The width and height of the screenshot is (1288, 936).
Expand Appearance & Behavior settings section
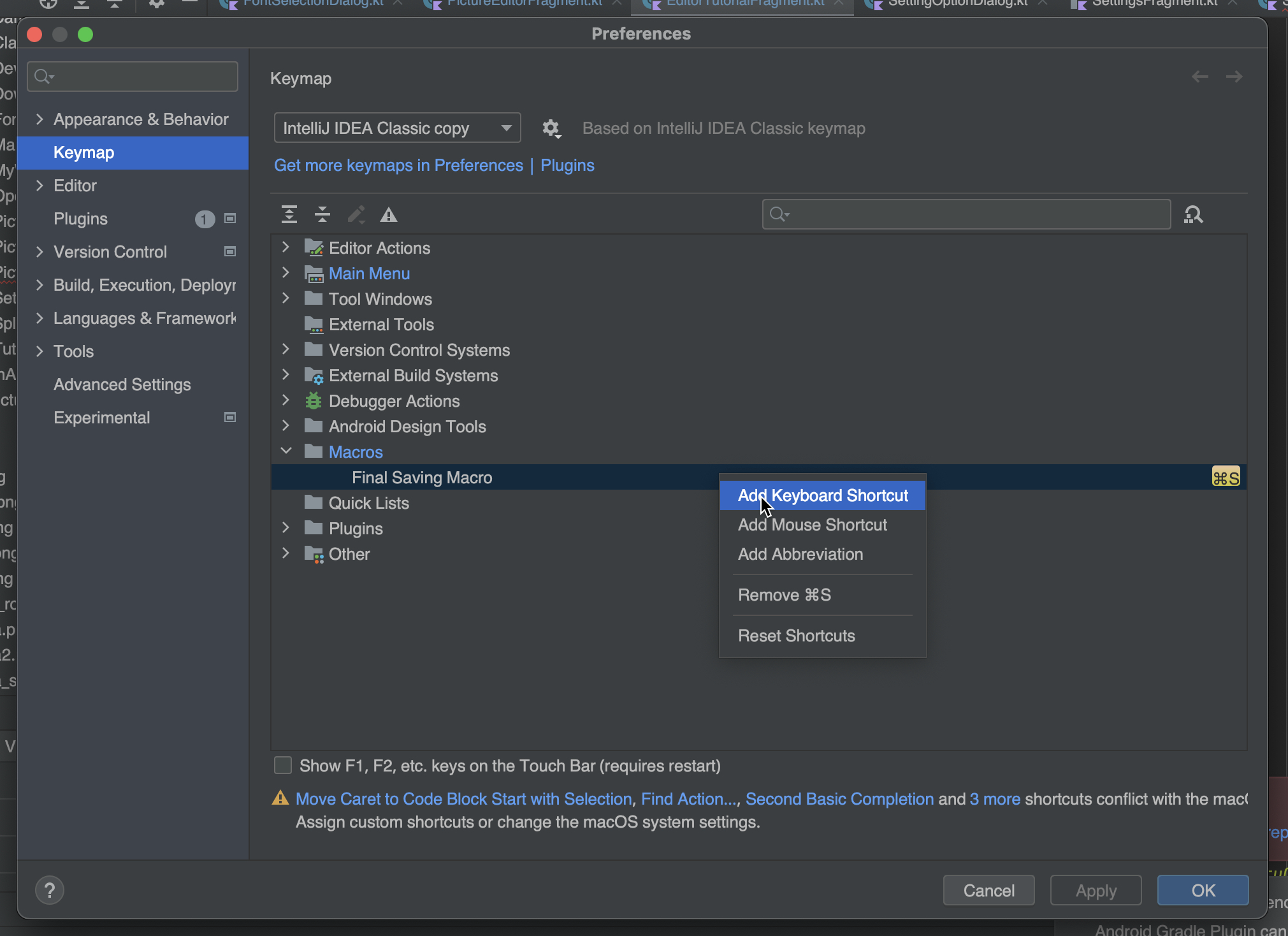[x=40, y=119]
